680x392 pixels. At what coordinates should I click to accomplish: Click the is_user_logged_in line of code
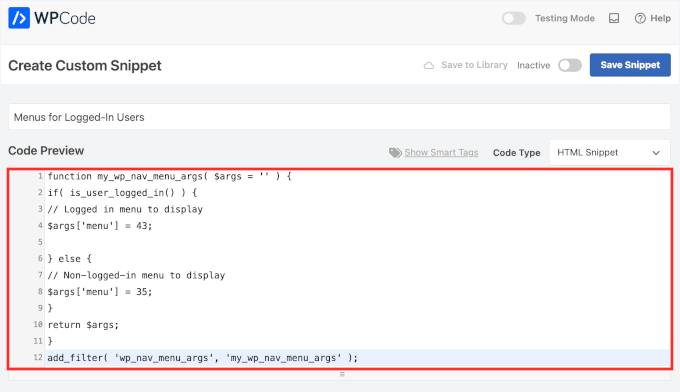pyautogui.click(x=122, y=193)
